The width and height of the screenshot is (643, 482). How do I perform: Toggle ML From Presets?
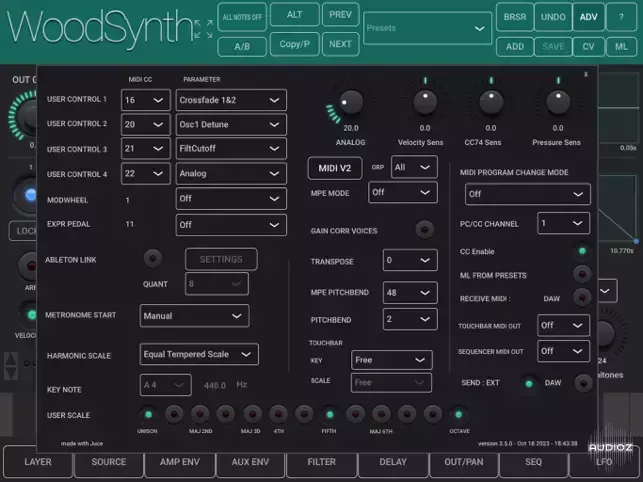582,274
